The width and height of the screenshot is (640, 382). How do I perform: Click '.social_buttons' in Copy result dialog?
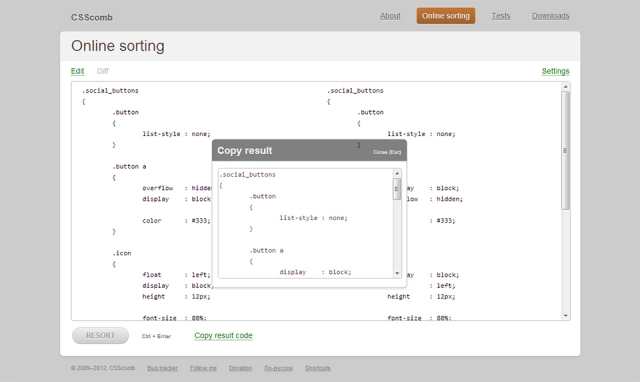coord(247,175)
